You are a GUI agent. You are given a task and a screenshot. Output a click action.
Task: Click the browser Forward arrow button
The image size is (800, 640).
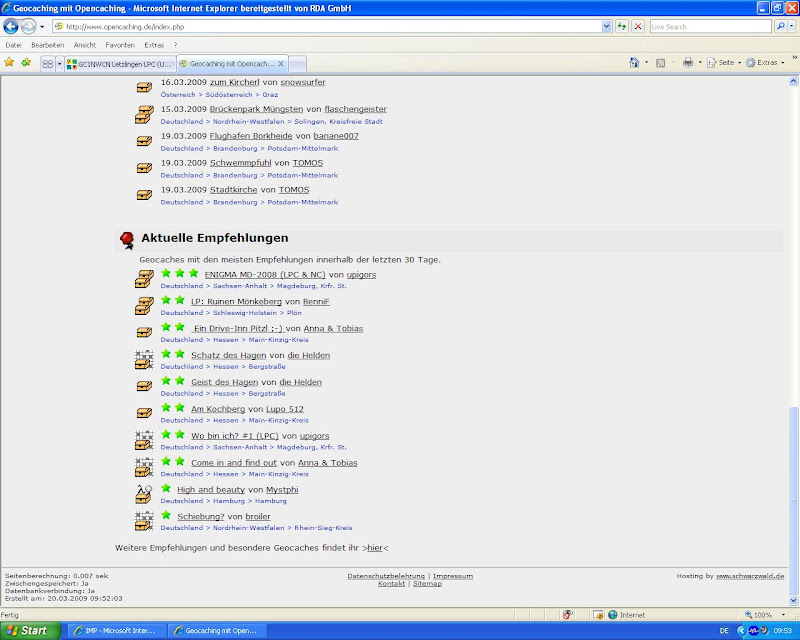(x=29, y=26)
